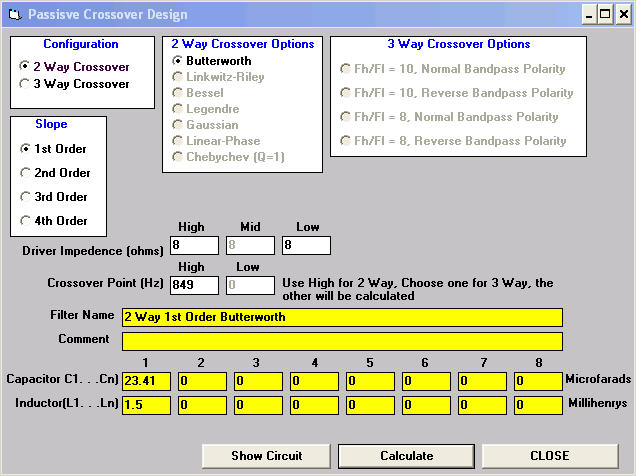Pick Fh/Fl = 8, Normal Bandpass Polarity

point(449,117)
